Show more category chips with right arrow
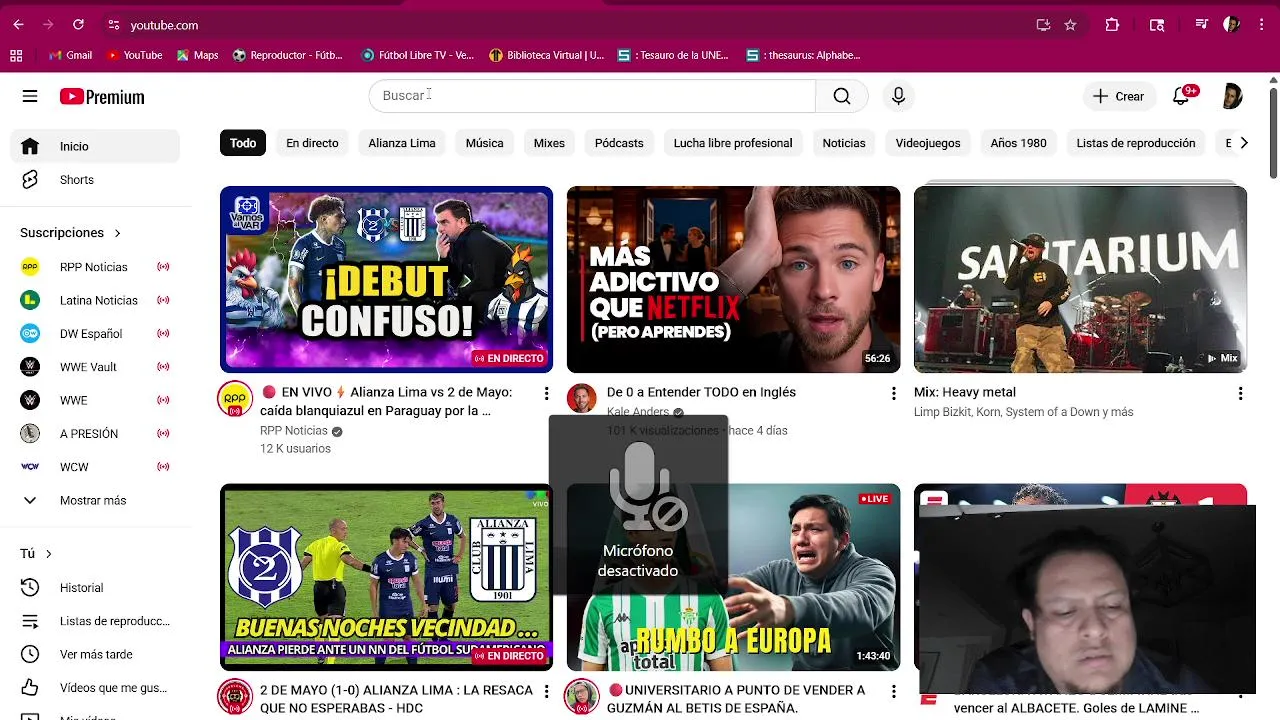The image size is (1280, 720). [1243, 143]
